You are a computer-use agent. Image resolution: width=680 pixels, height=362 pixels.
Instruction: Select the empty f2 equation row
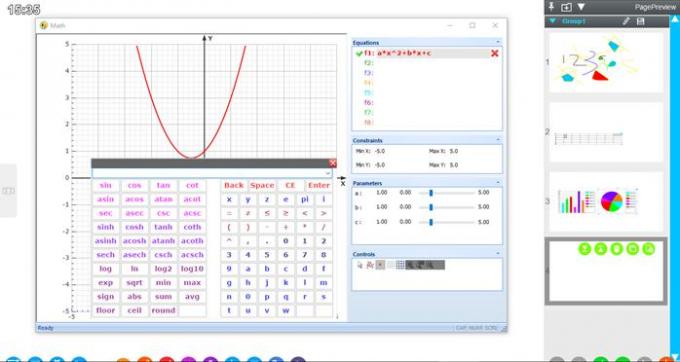[x=427, y=63]
